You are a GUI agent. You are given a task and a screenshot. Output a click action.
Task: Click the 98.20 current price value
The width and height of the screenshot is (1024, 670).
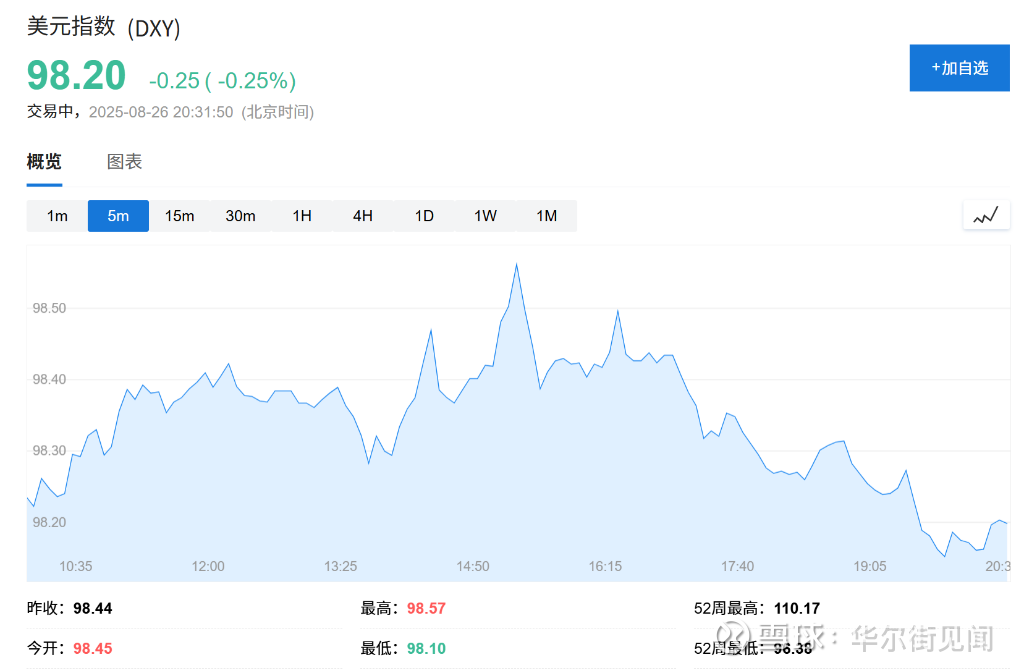[77, 77]
